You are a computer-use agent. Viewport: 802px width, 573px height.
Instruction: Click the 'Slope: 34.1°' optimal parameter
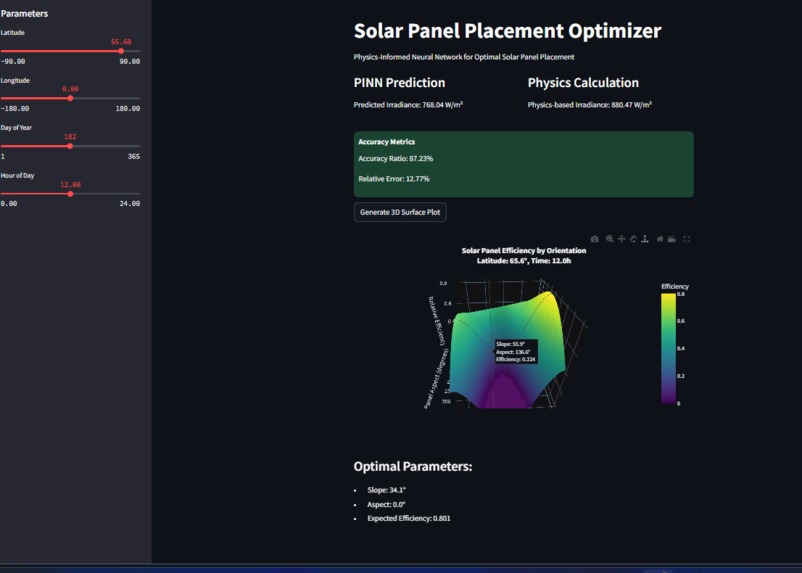[386, 490]
